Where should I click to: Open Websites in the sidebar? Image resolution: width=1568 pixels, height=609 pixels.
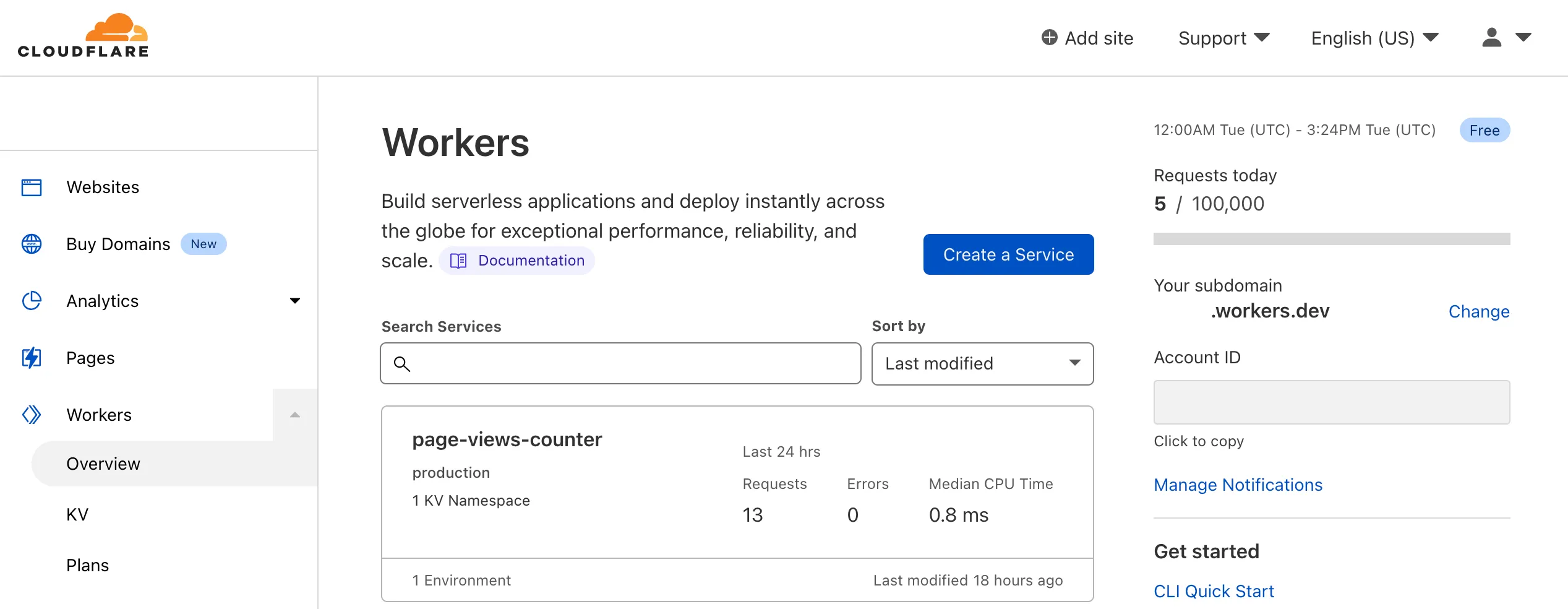103,187
